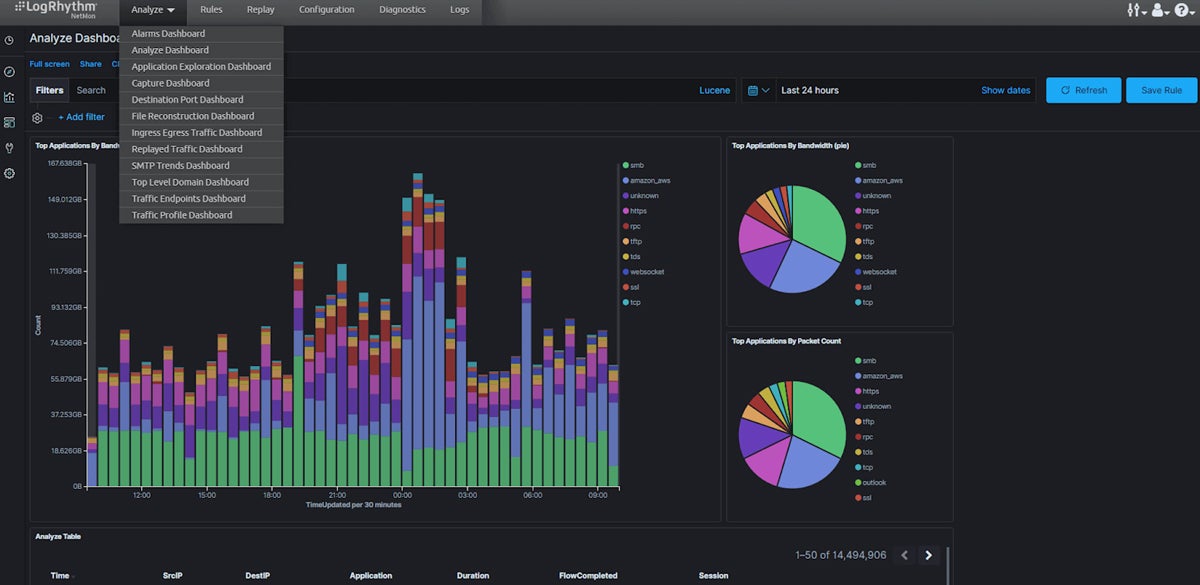Select Capture Dashboard from Analyze menu
Viewport: 1200px width, 585px height.
point(171,83)
